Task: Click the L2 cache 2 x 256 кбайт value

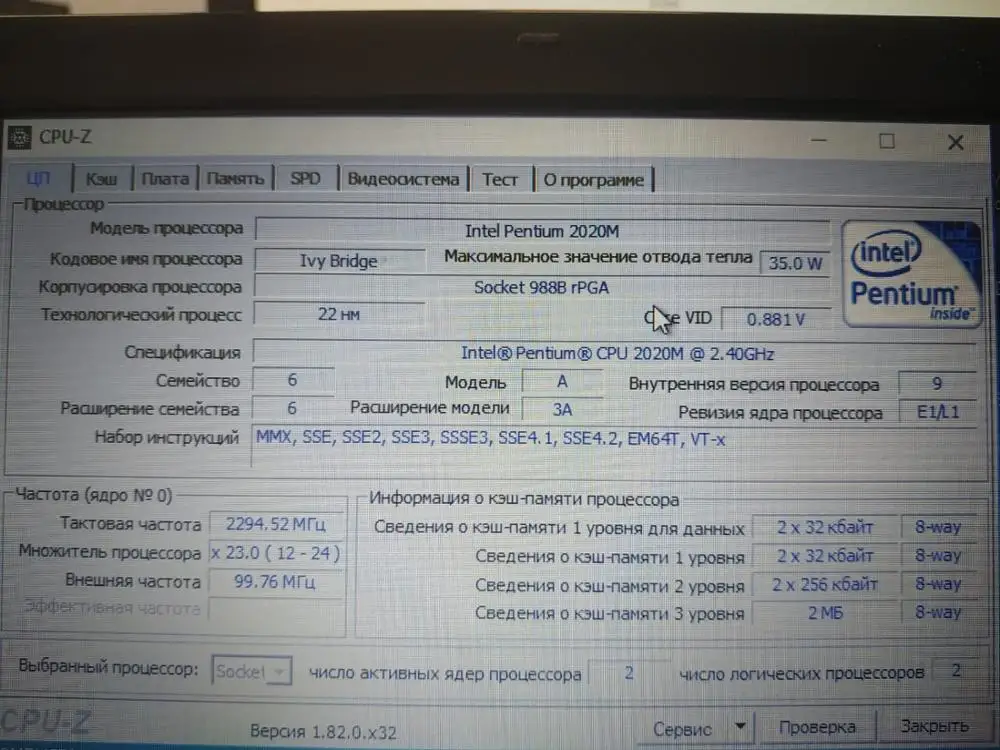Action: 825,584
